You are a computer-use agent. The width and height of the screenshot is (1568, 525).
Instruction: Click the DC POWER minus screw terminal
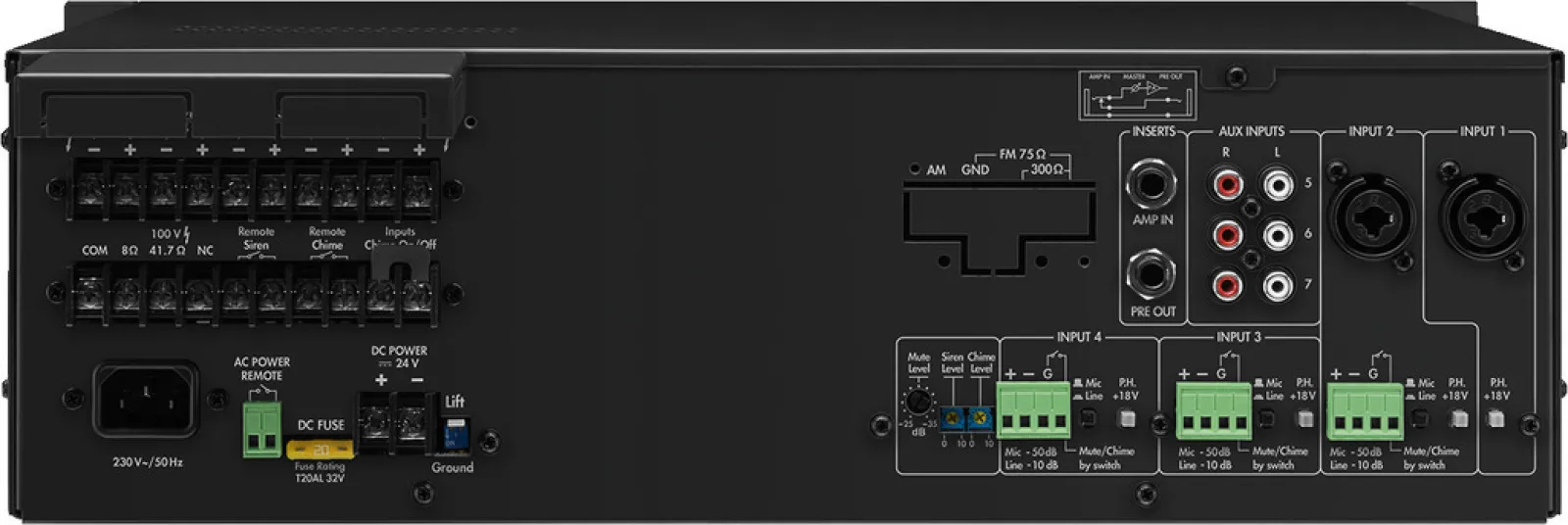[x=414, y=423]
